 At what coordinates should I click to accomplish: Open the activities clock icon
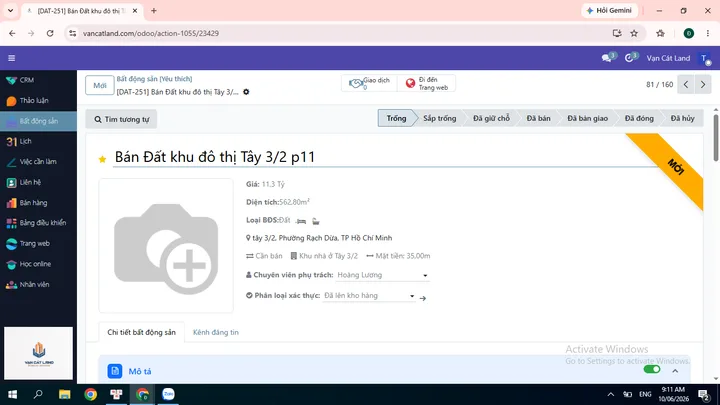point(630,58)
